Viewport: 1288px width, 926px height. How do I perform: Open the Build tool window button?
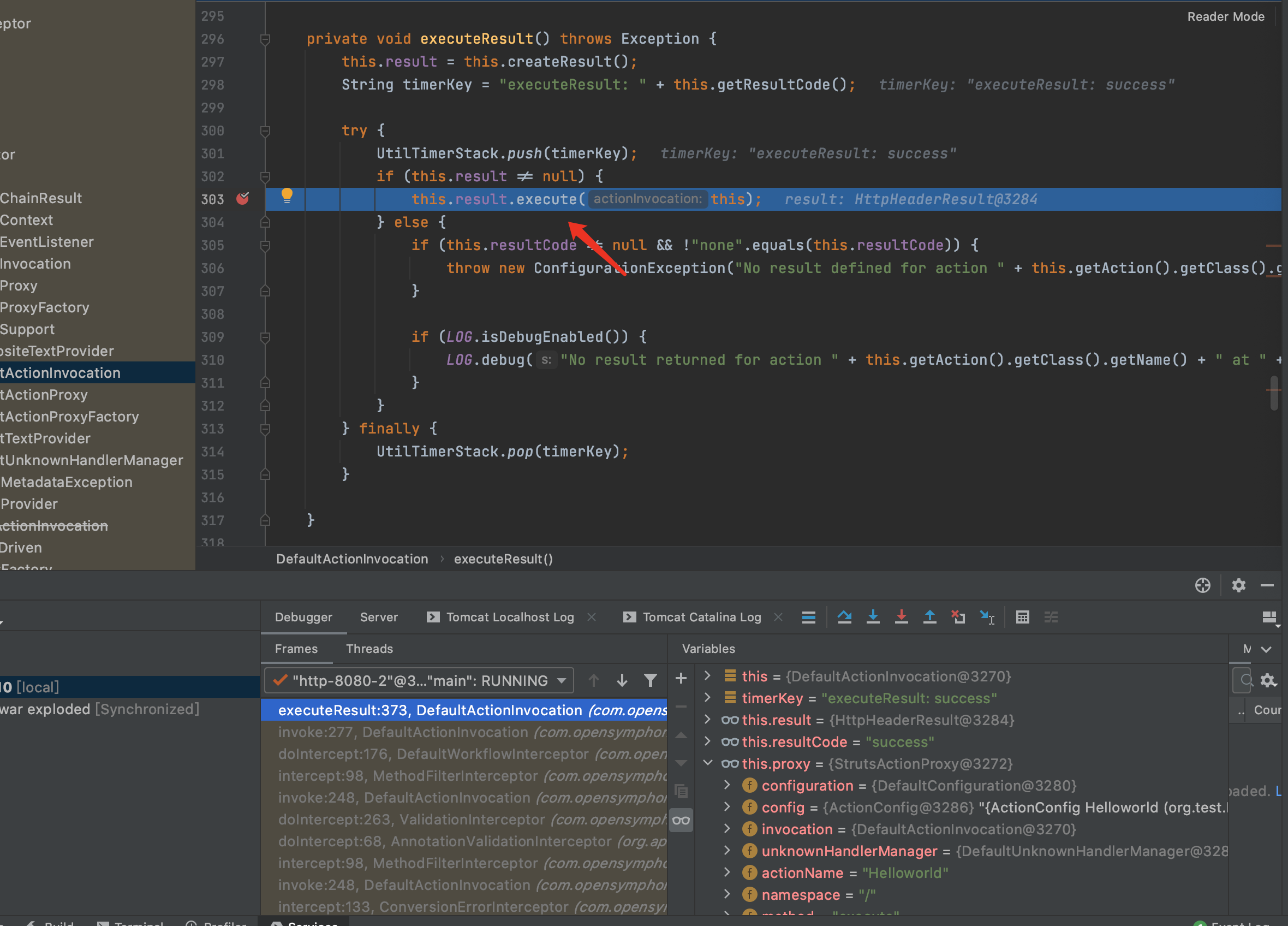[50, 922]
